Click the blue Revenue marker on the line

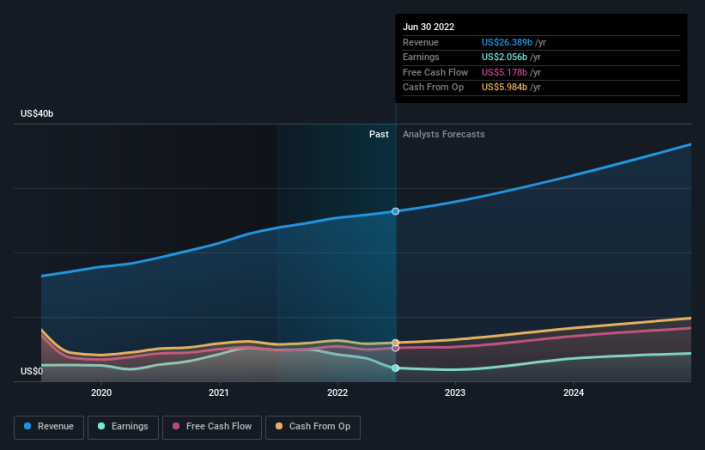(396, 211)
